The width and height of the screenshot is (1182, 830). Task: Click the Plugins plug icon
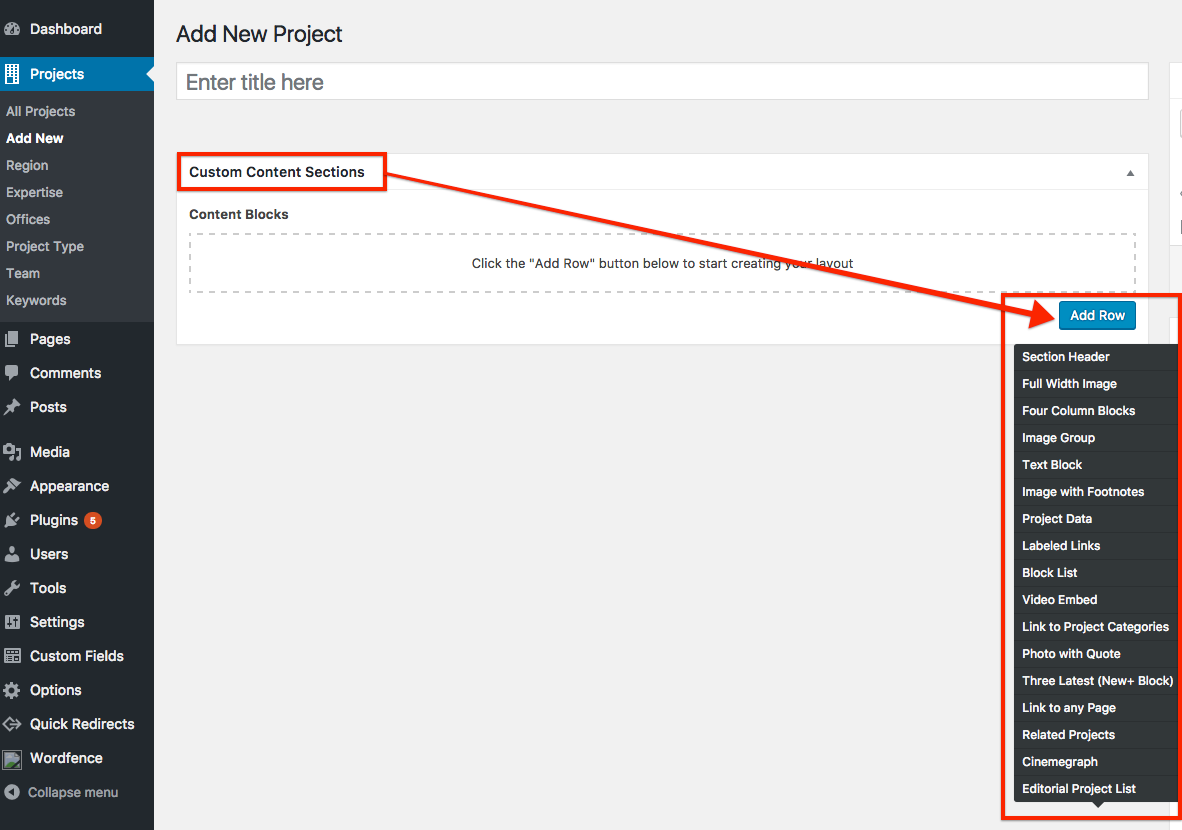coord(12,520)
